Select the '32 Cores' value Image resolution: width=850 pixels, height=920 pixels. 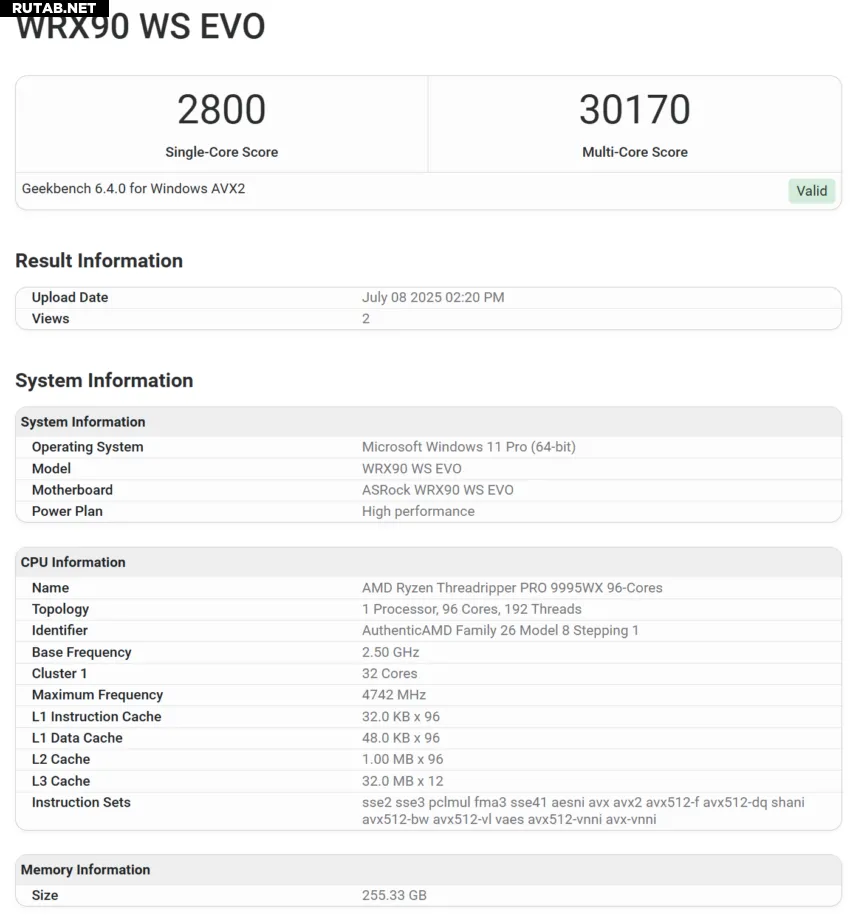390,674
